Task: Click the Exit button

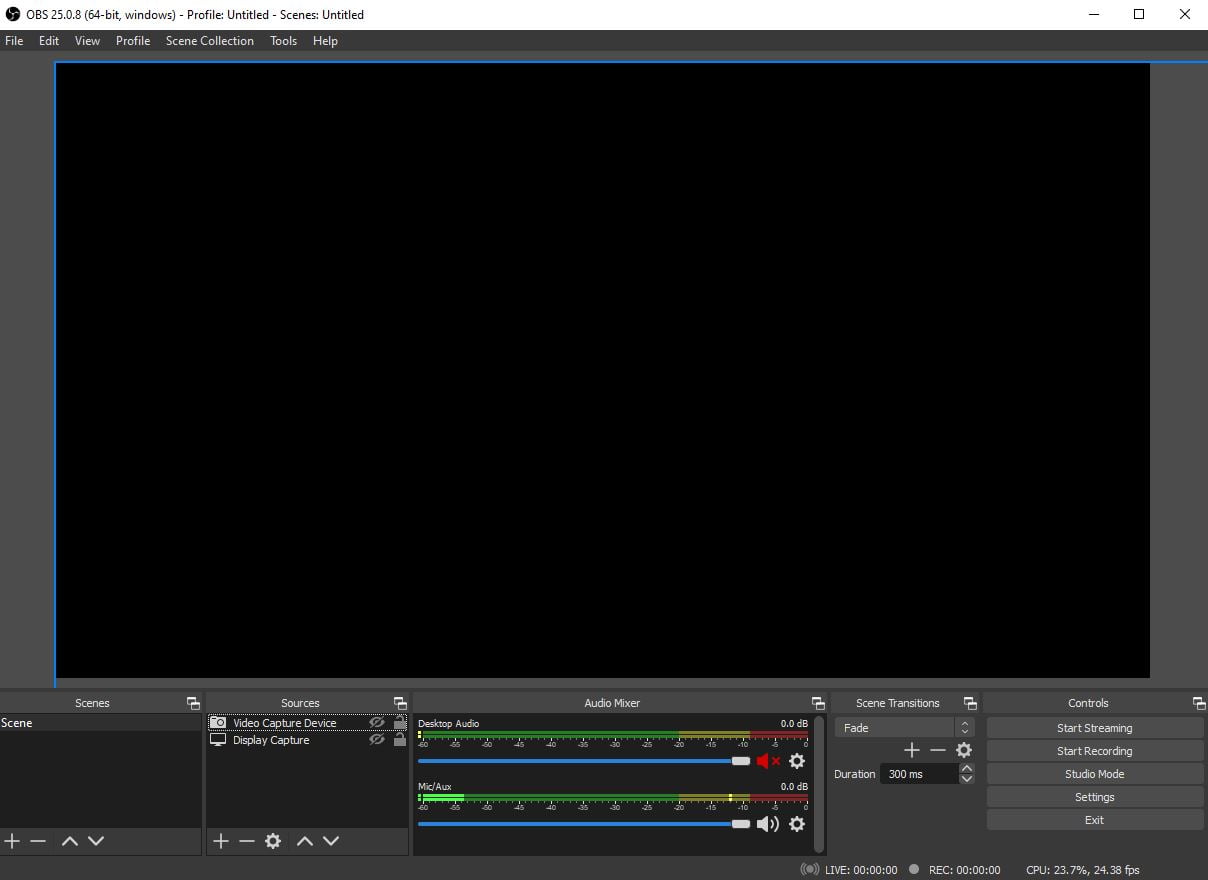Action: pyautogui.click(x=1095, y=820)
